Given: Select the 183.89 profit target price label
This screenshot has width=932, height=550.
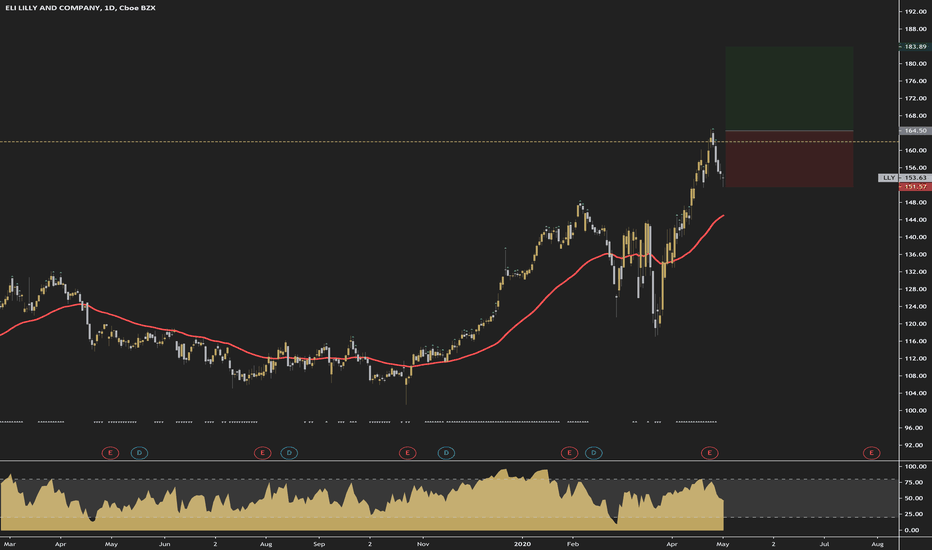Looking at the screenshot, I should 915,46.
